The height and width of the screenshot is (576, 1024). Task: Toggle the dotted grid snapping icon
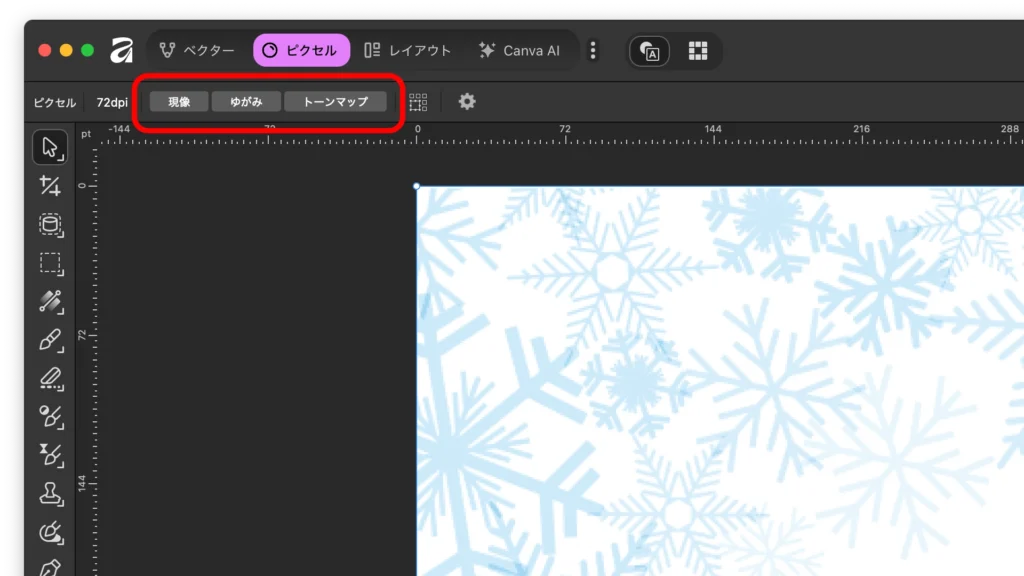tap(418, 101)
